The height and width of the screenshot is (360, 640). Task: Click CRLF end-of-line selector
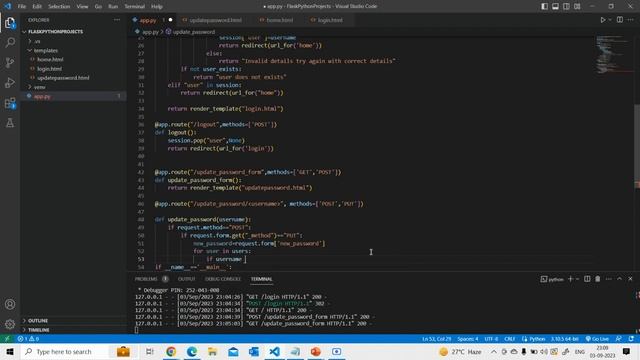509,339
